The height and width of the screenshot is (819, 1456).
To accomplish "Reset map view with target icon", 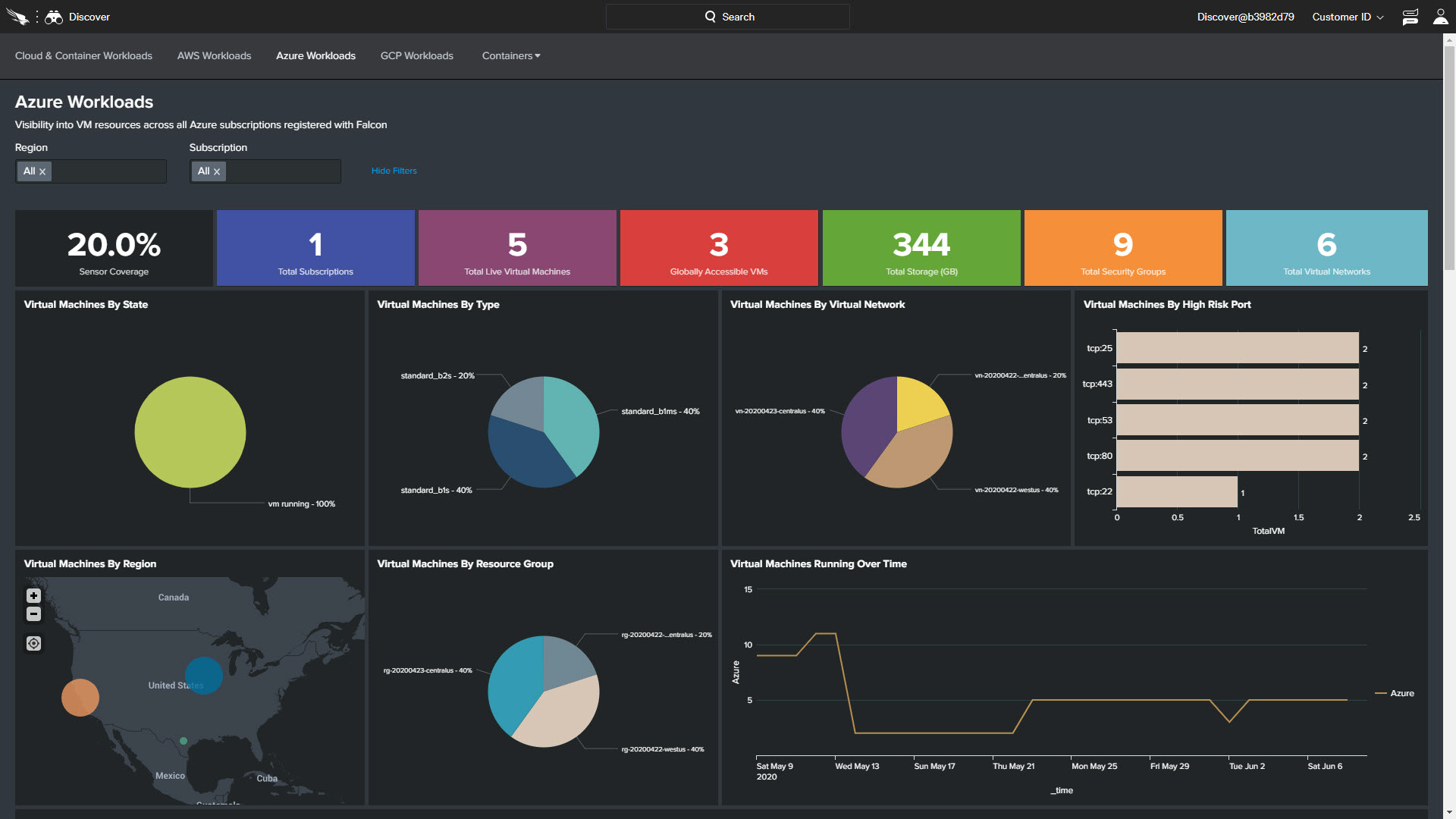I will [x=33, y=643].
